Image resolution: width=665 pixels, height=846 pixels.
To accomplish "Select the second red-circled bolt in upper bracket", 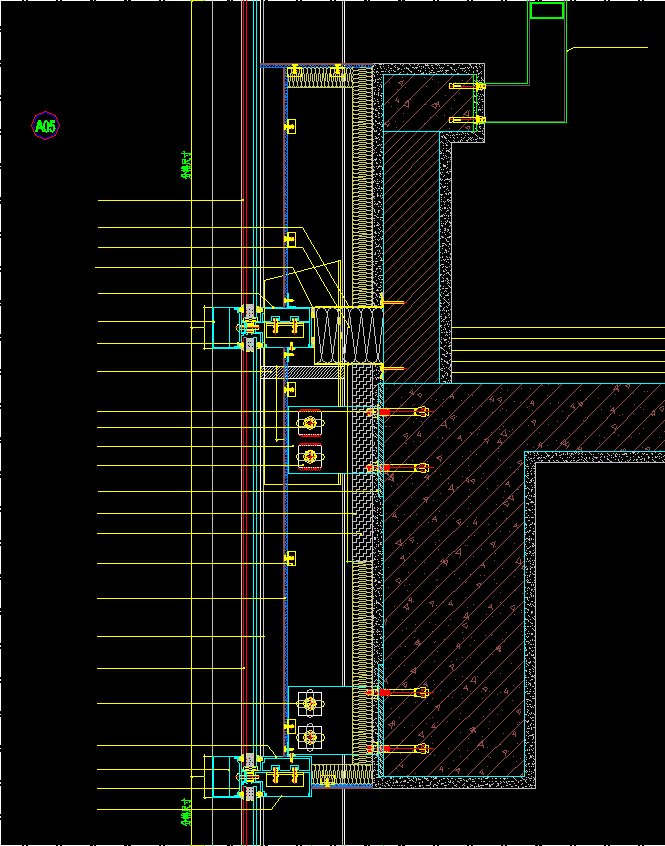I will pos(310,457).
